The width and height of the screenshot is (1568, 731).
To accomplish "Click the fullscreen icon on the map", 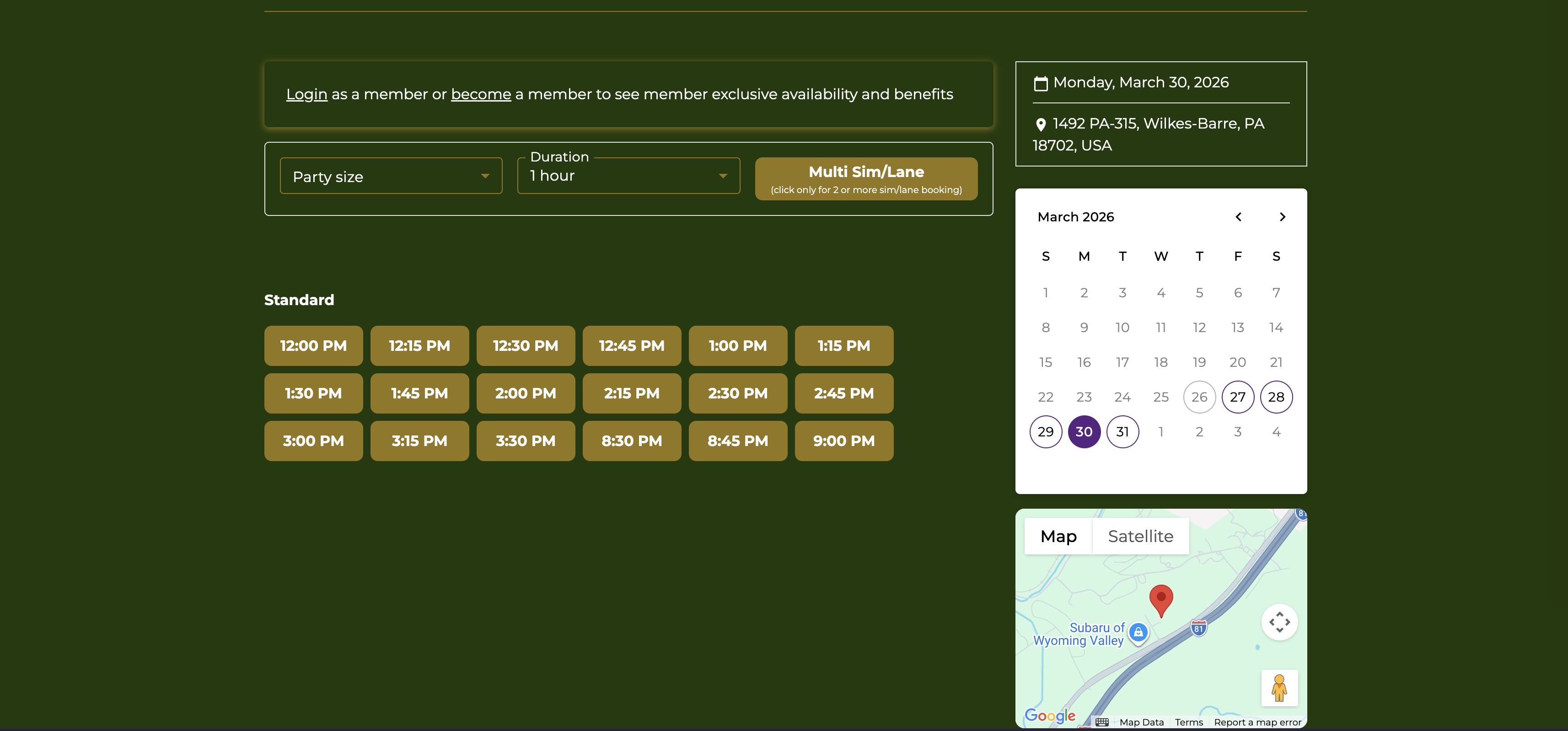I will click(x=1279, y=622).
